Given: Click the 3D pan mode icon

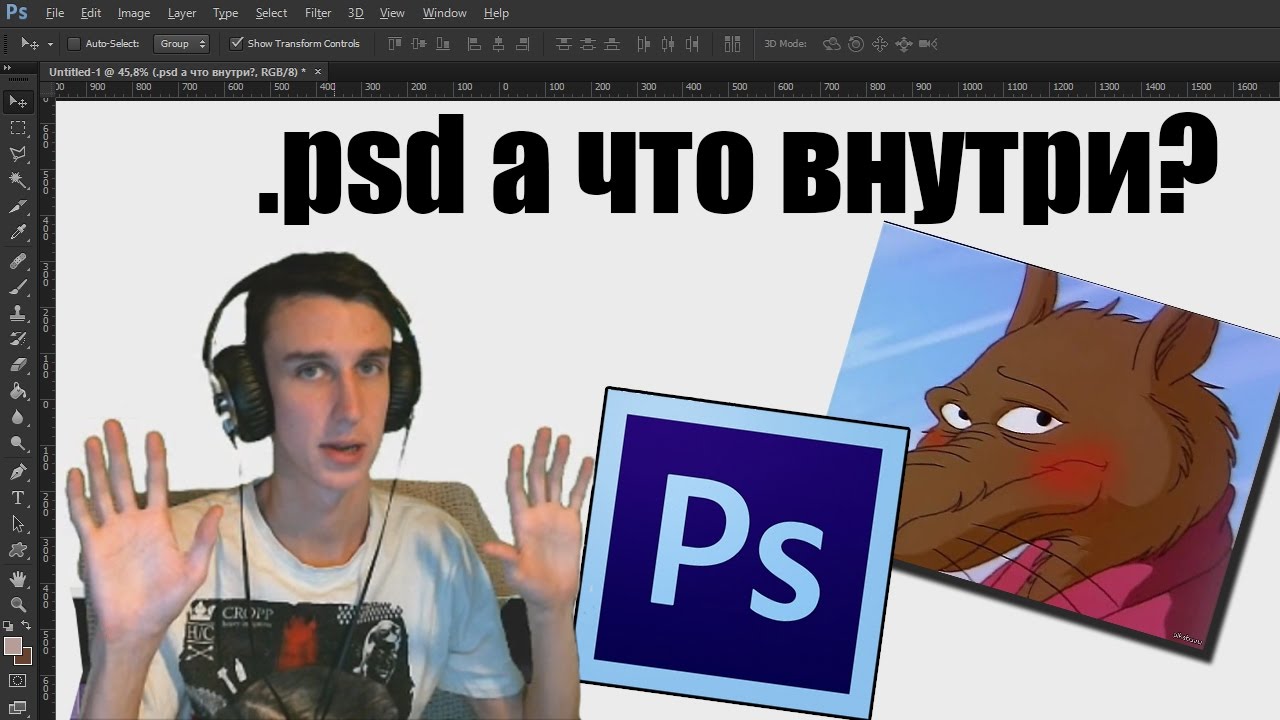Looking at the screenshot, I should pos(880,44).
